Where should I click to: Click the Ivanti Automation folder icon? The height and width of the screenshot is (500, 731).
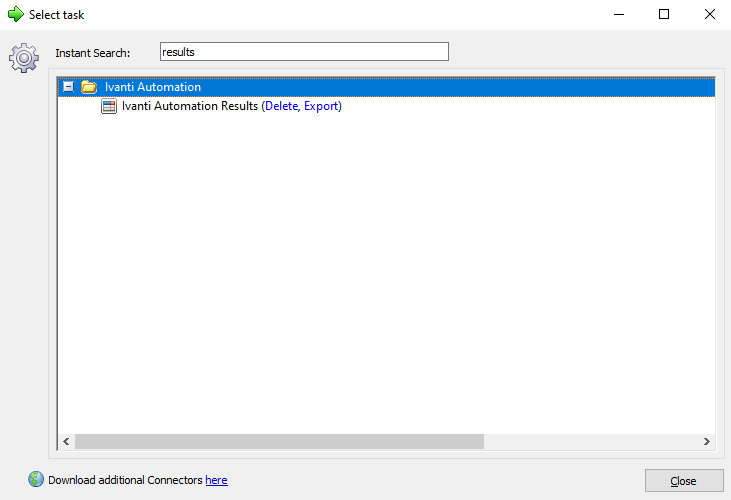pyautogui.click(x=89, y=87)
